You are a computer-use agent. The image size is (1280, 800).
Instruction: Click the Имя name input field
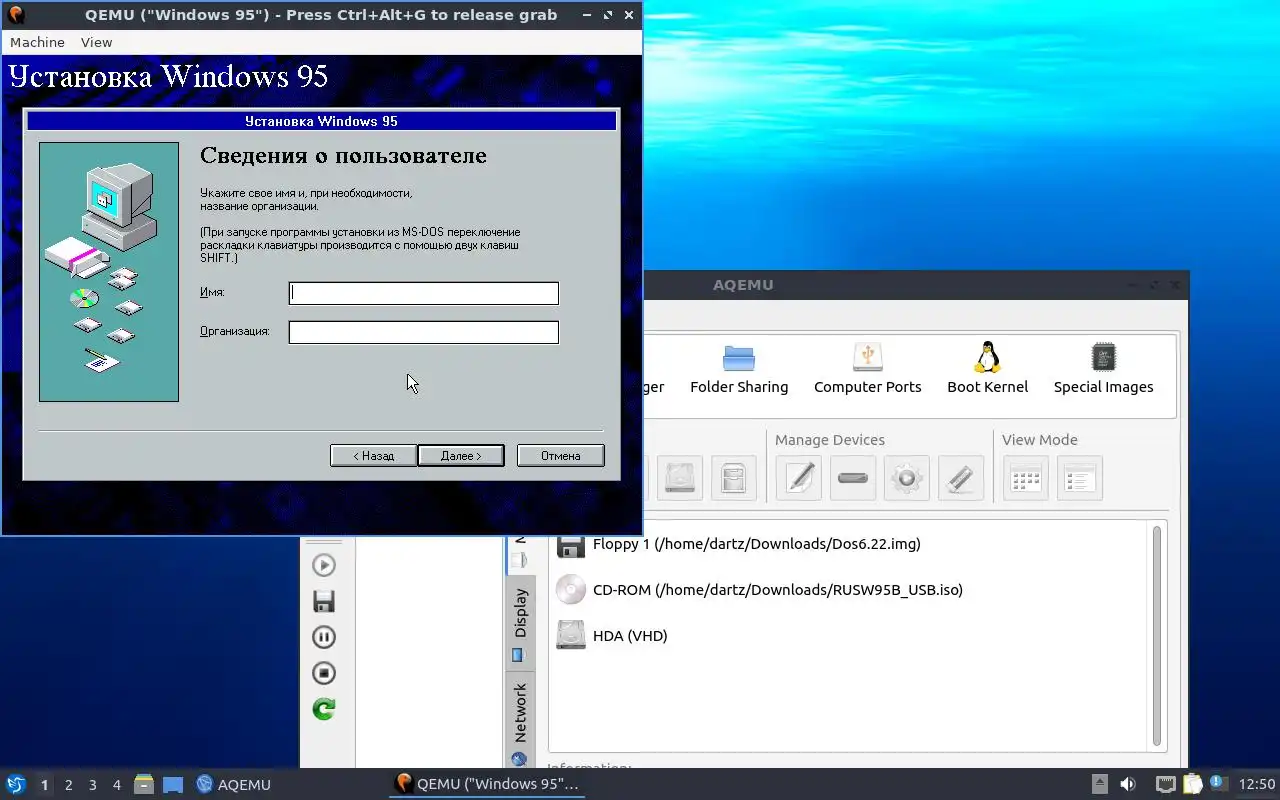pyautogui.click(x=423, y=293)
